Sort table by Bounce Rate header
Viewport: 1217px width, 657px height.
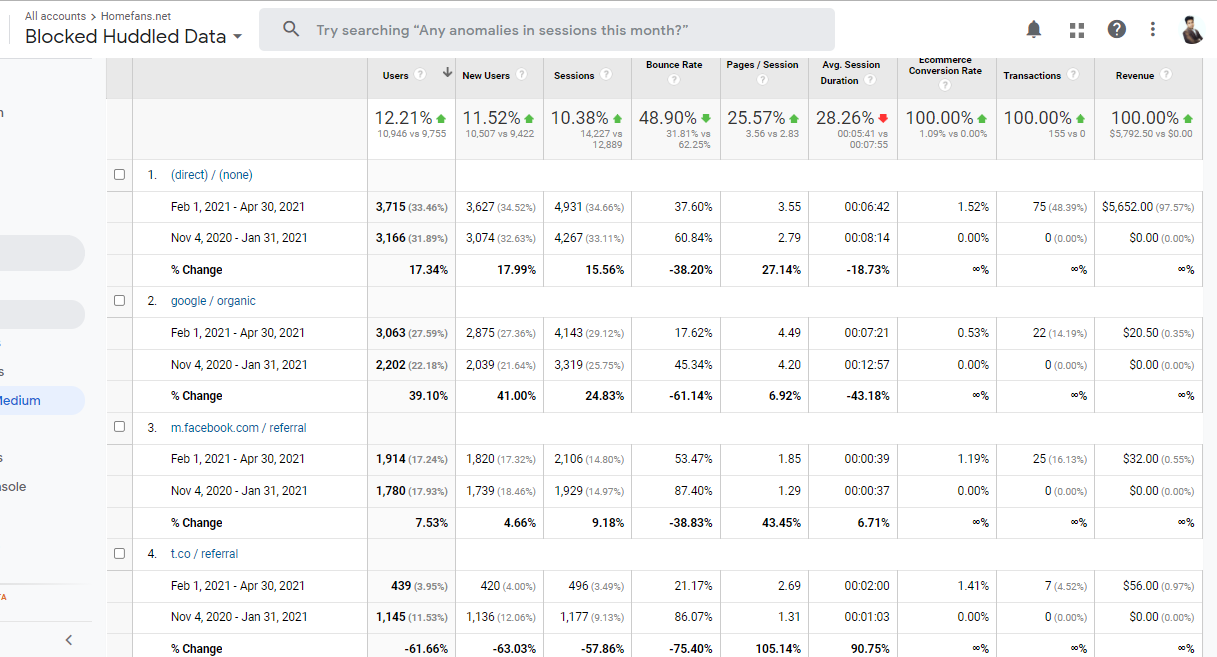674,65
